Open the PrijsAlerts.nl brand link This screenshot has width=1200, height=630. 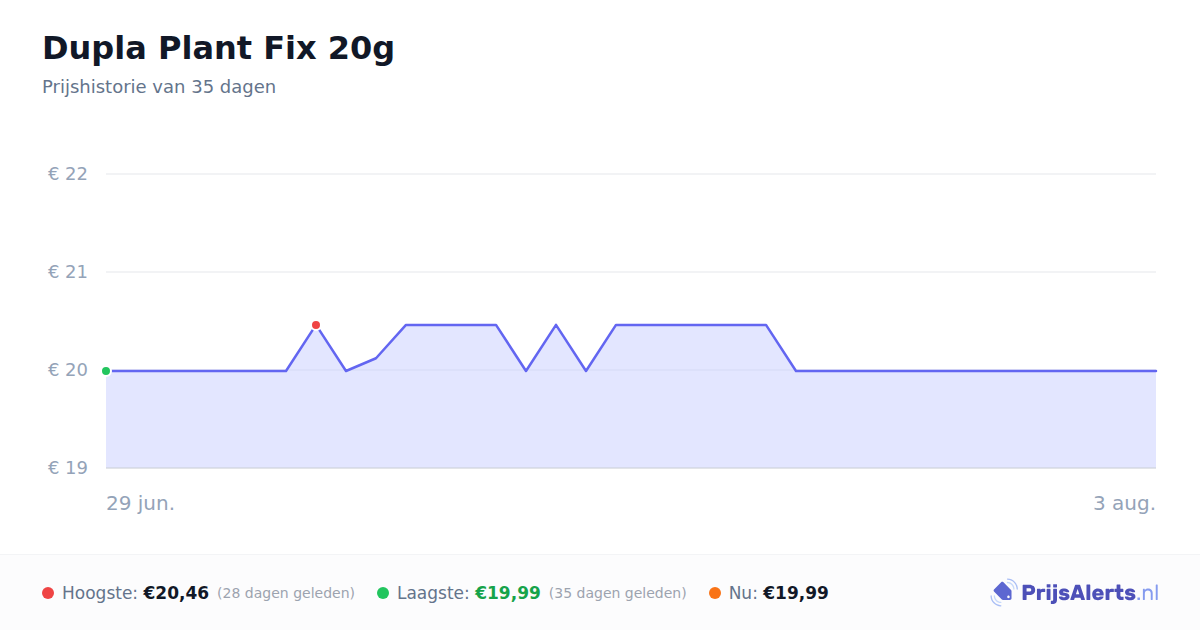tap(1075, 593)
